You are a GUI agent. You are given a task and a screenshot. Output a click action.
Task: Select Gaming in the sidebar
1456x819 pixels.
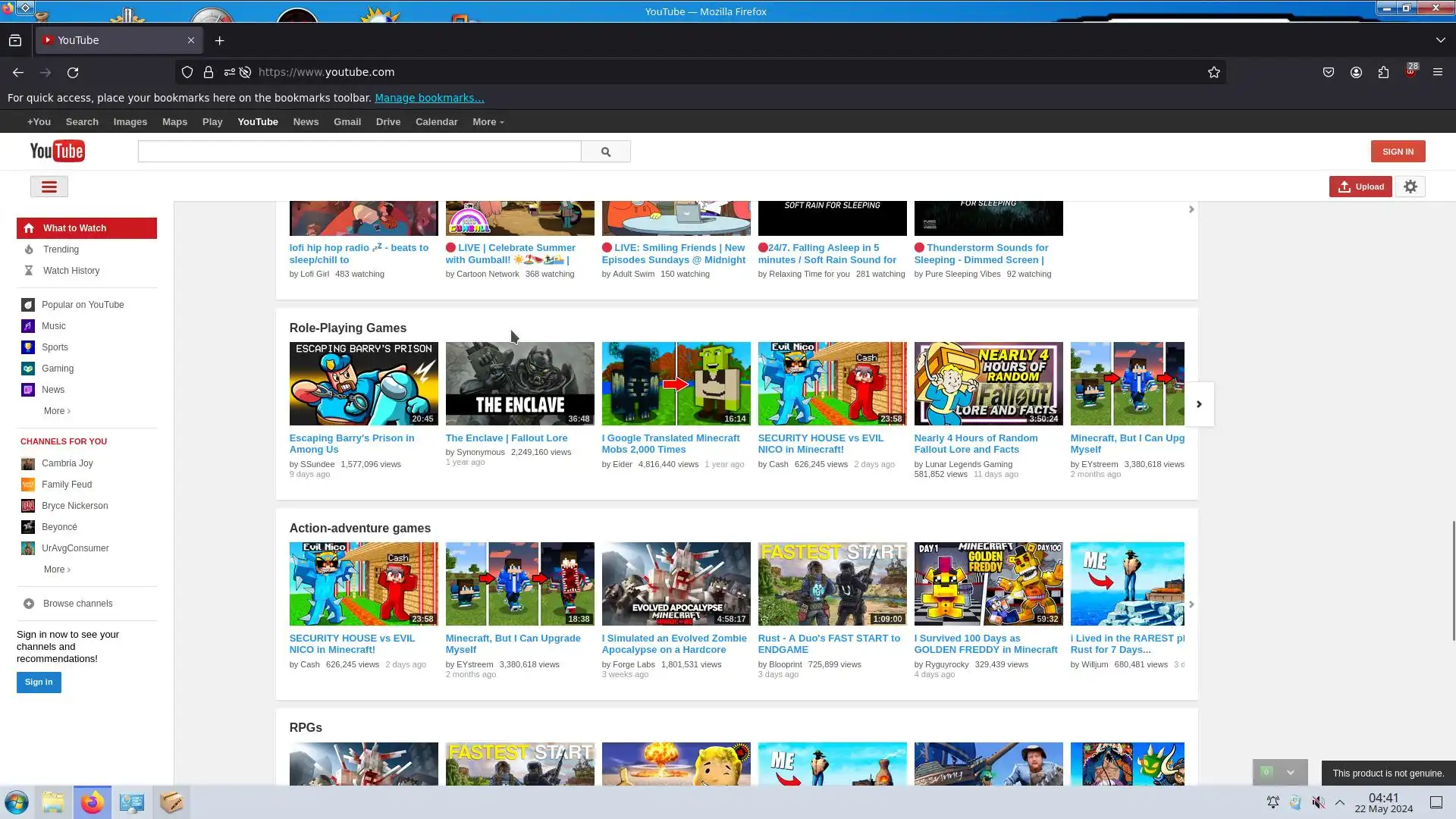click(x=58, y=369)
